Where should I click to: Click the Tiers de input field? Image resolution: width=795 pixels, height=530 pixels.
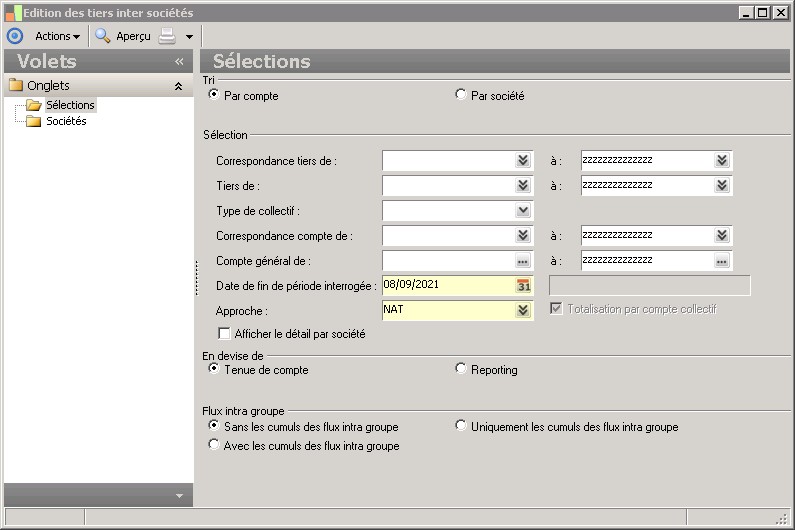[x=447, y=186]
